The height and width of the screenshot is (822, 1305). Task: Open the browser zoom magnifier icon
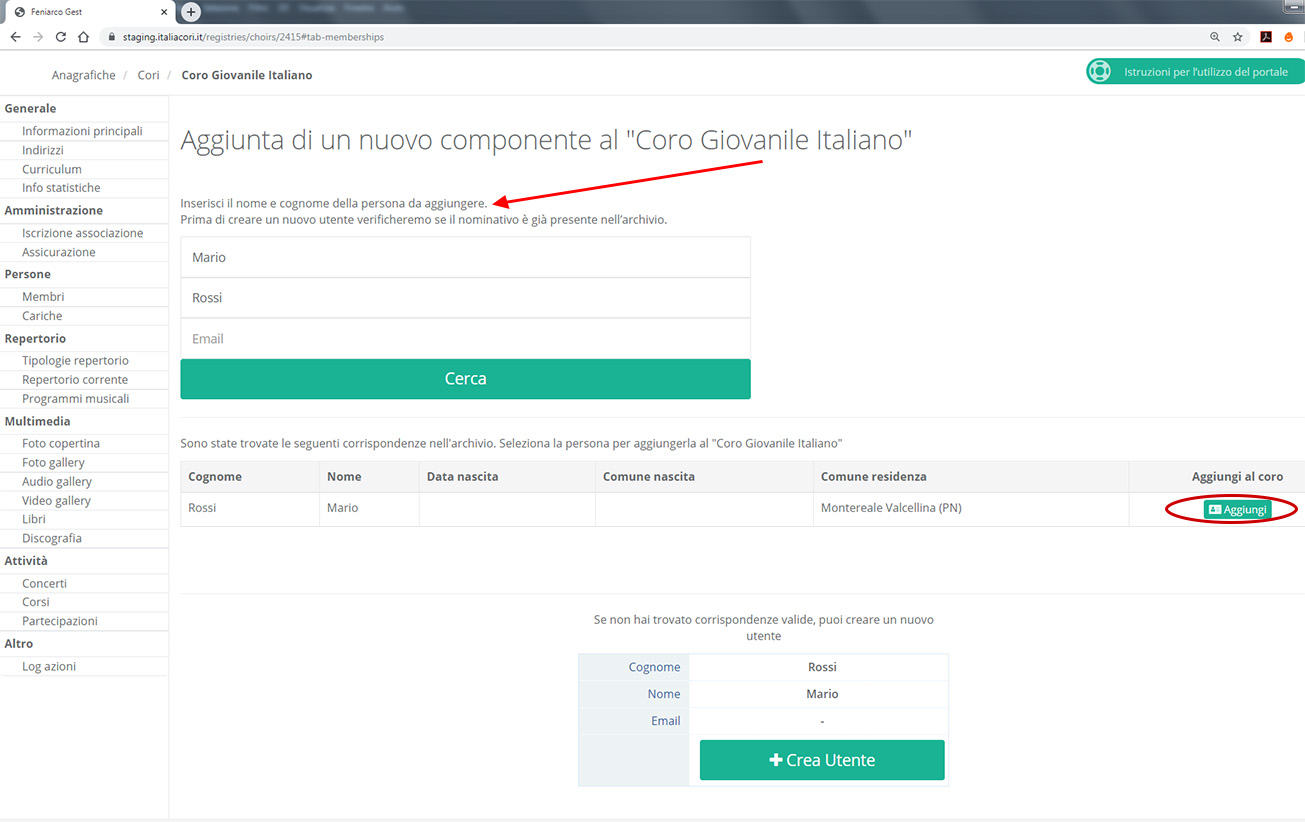click(1215, 37)
